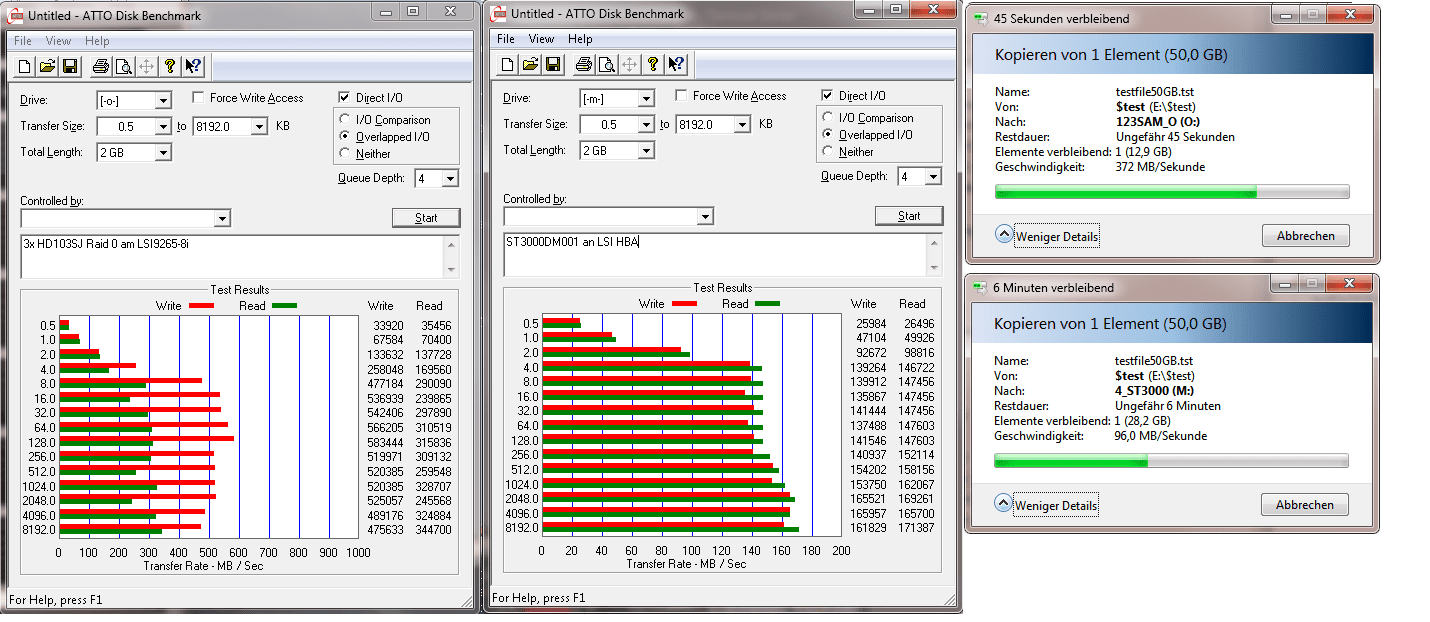The width and height of the screenshot is (1430, 622).
Task: Click scrollbar of the 3x HD103SJ description box
Action: click(x=451, y=257)
